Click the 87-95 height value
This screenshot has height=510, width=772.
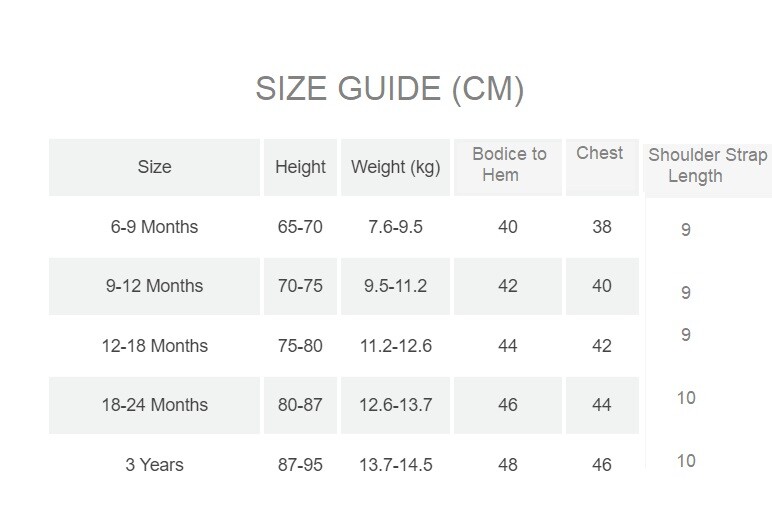point(300,465)
